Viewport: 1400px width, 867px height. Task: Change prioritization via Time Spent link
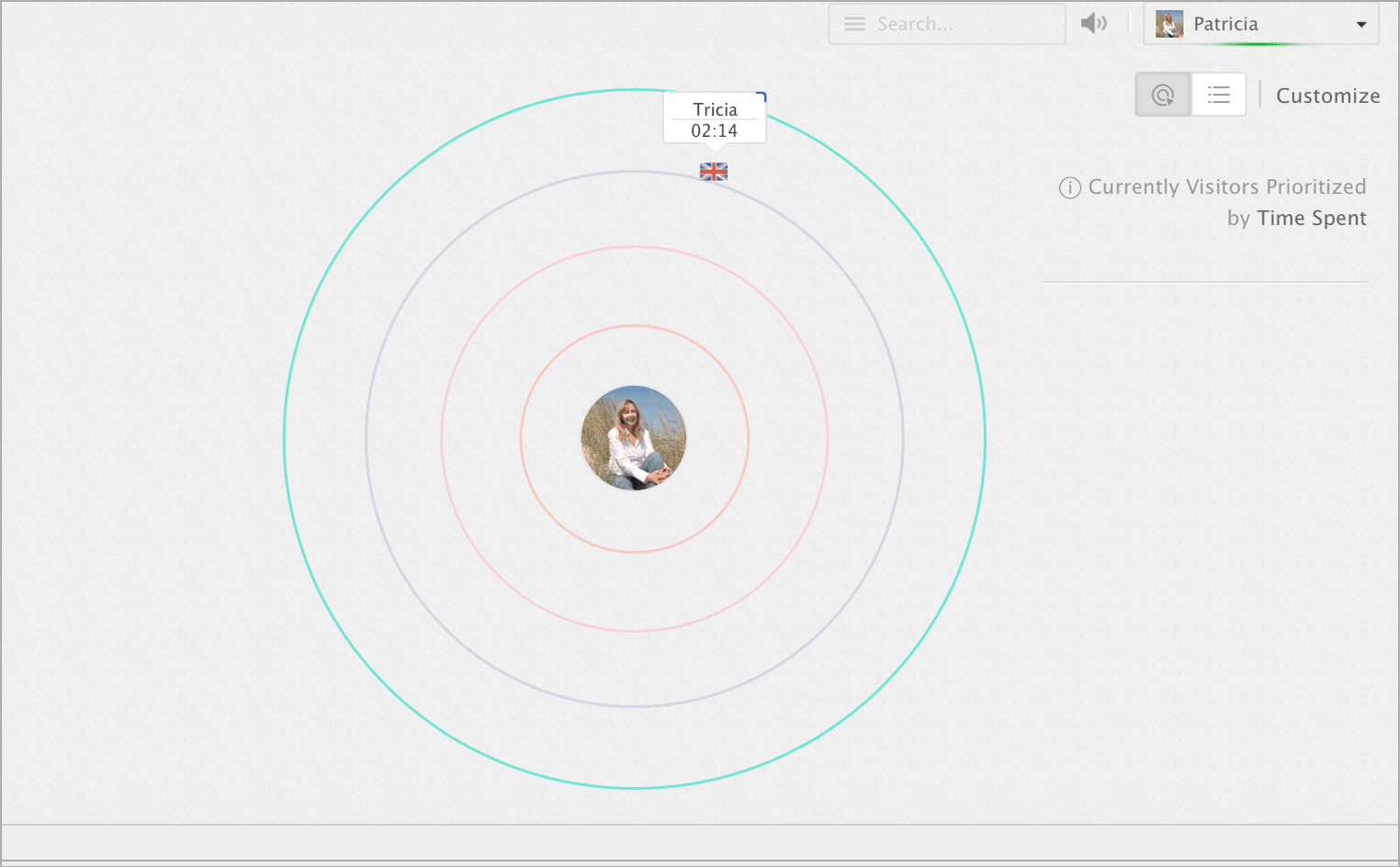point(1312,219)
